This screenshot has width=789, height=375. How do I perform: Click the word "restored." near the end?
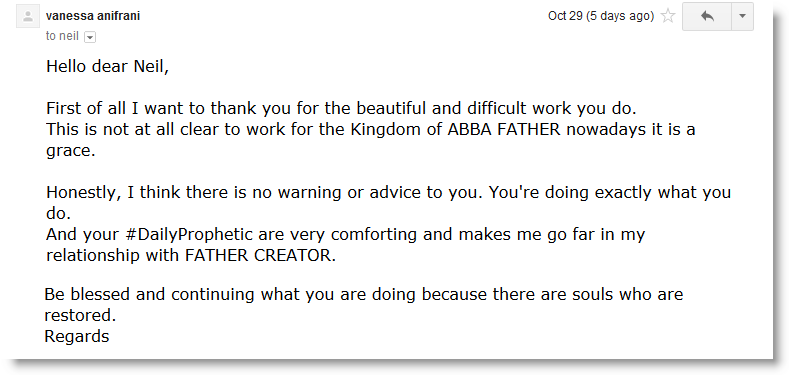click(80, 315)
